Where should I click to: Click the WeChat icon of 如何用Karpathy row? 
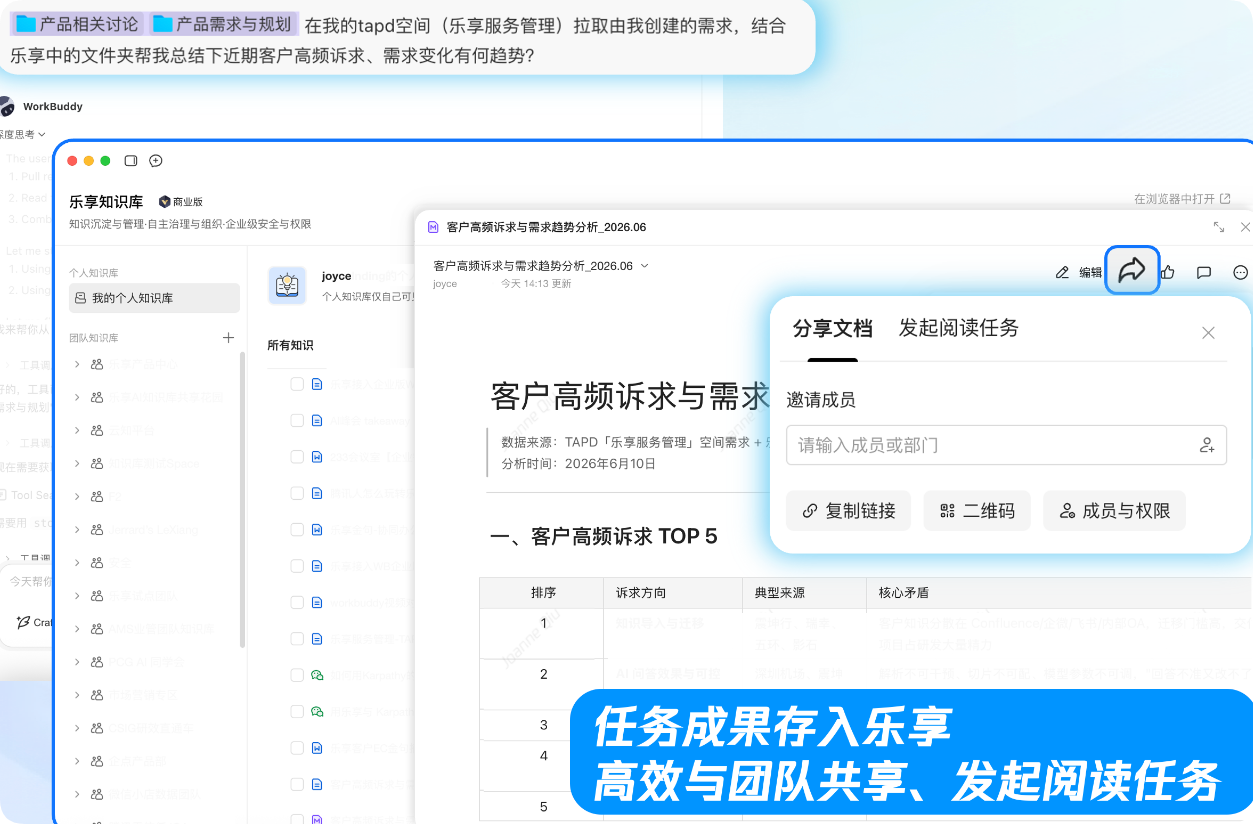(317, 675)
